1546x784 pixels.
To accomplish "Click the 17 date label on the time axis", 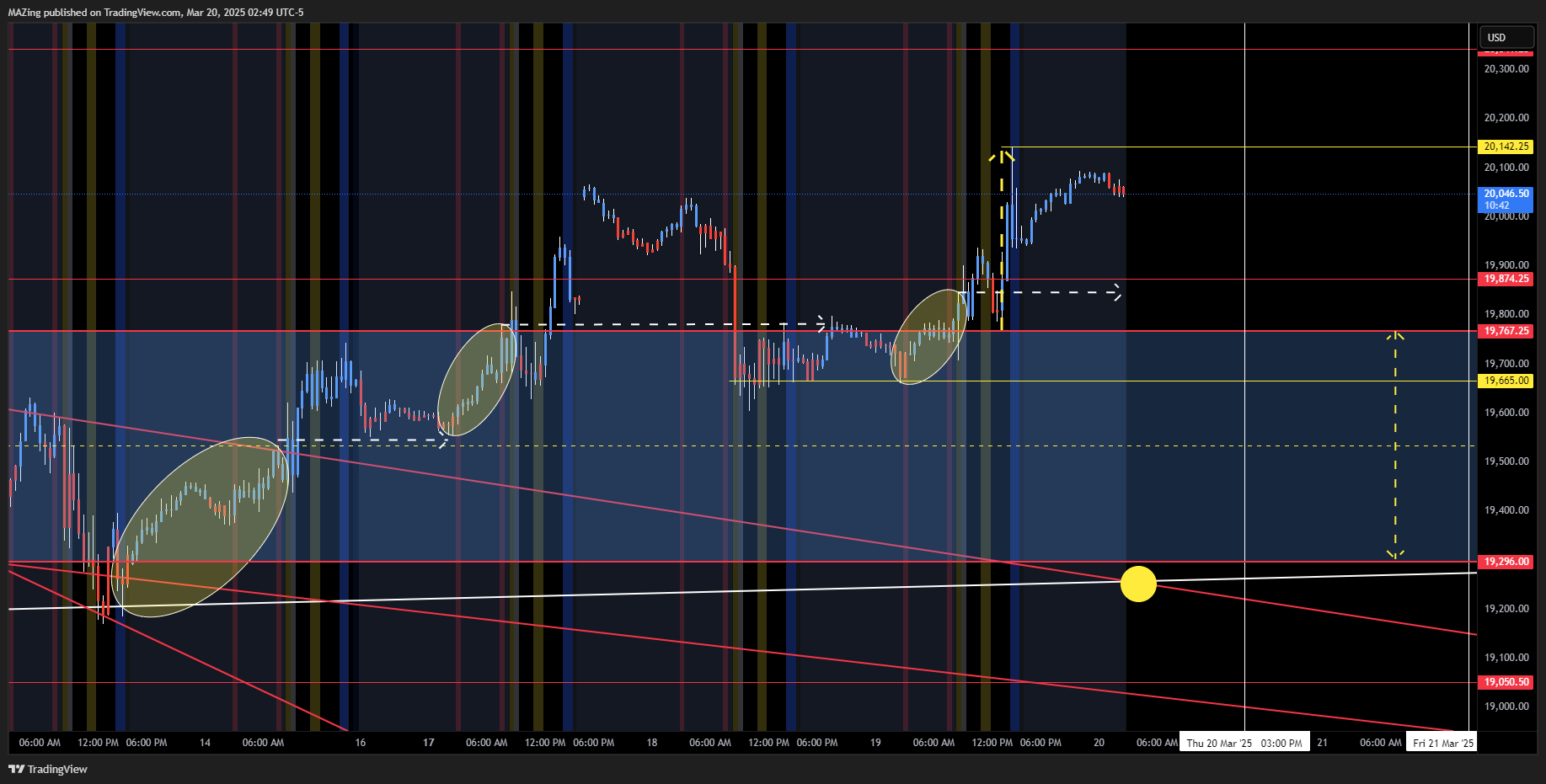I will point(429,743).
